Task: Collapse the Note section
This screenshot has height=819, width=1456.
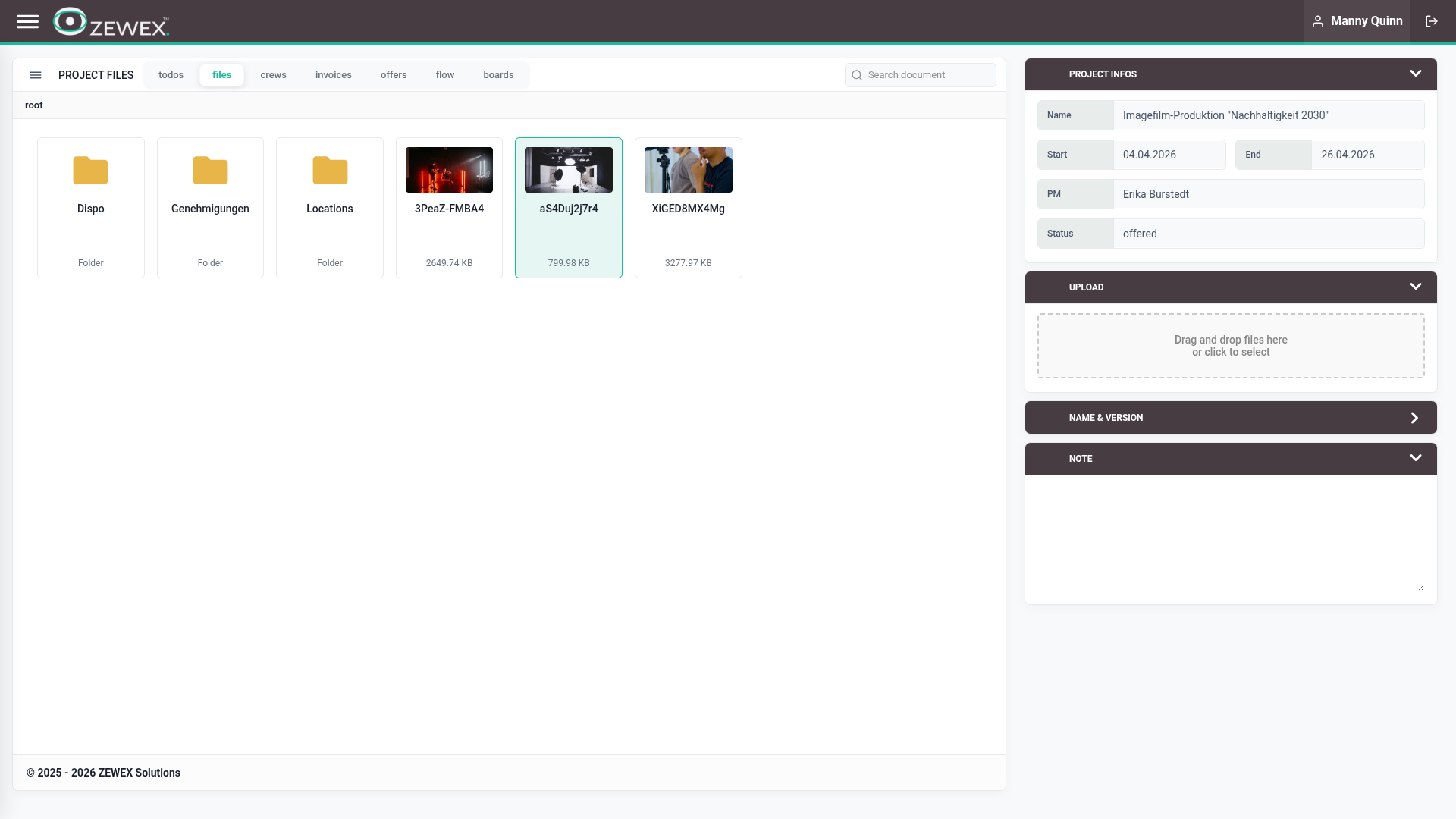Action: 1415,458
